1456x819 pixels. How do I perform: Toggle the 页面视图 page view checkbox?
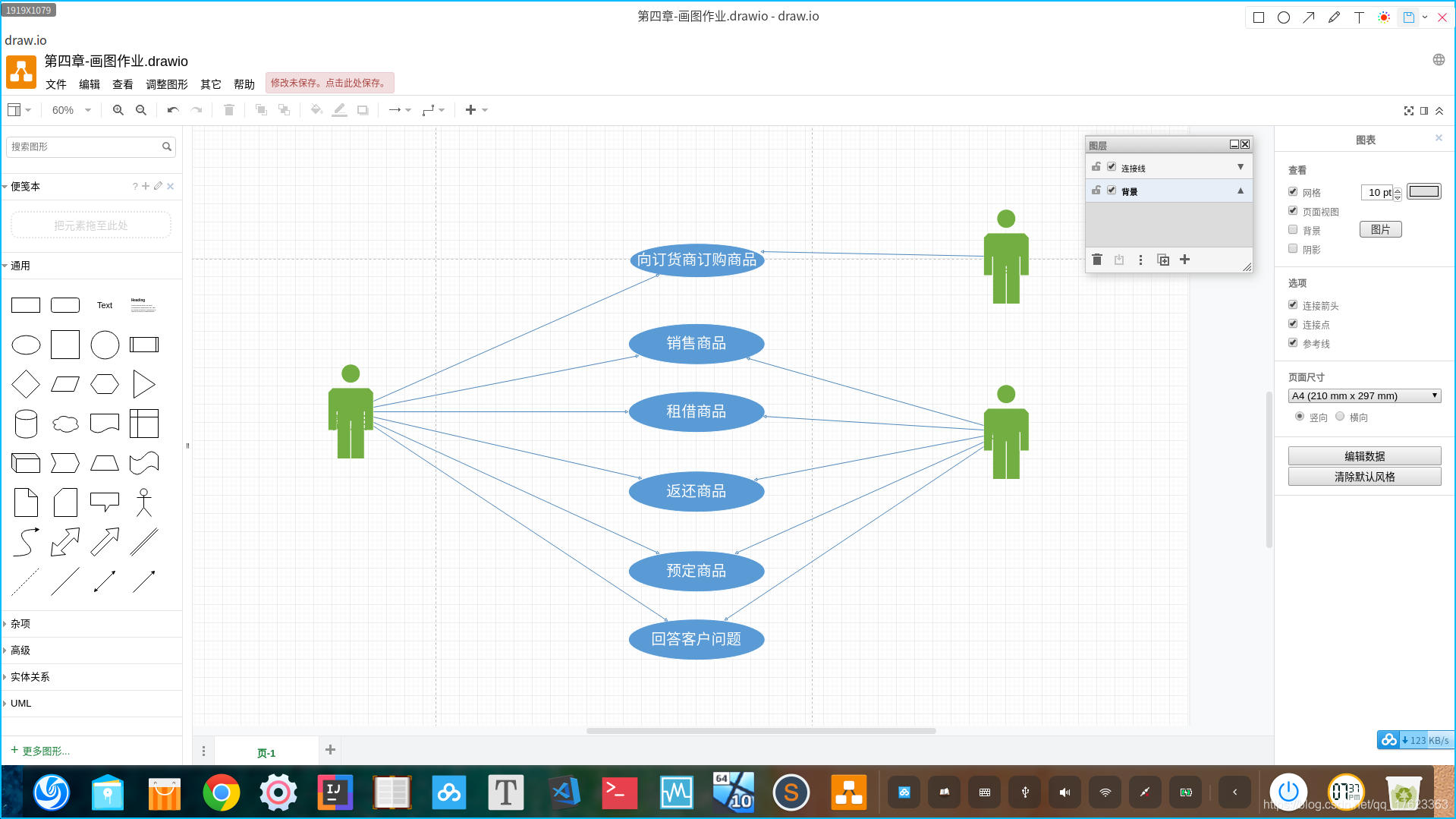pyautogui.click(x=1293, y=210)
